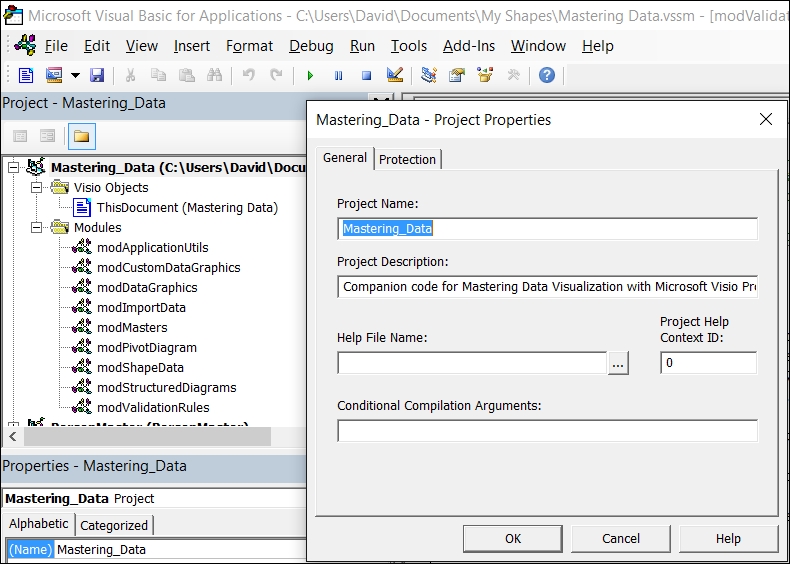Click the Copy toolbar icon
The width and height of the screenshot is (790, 564).
158,76
